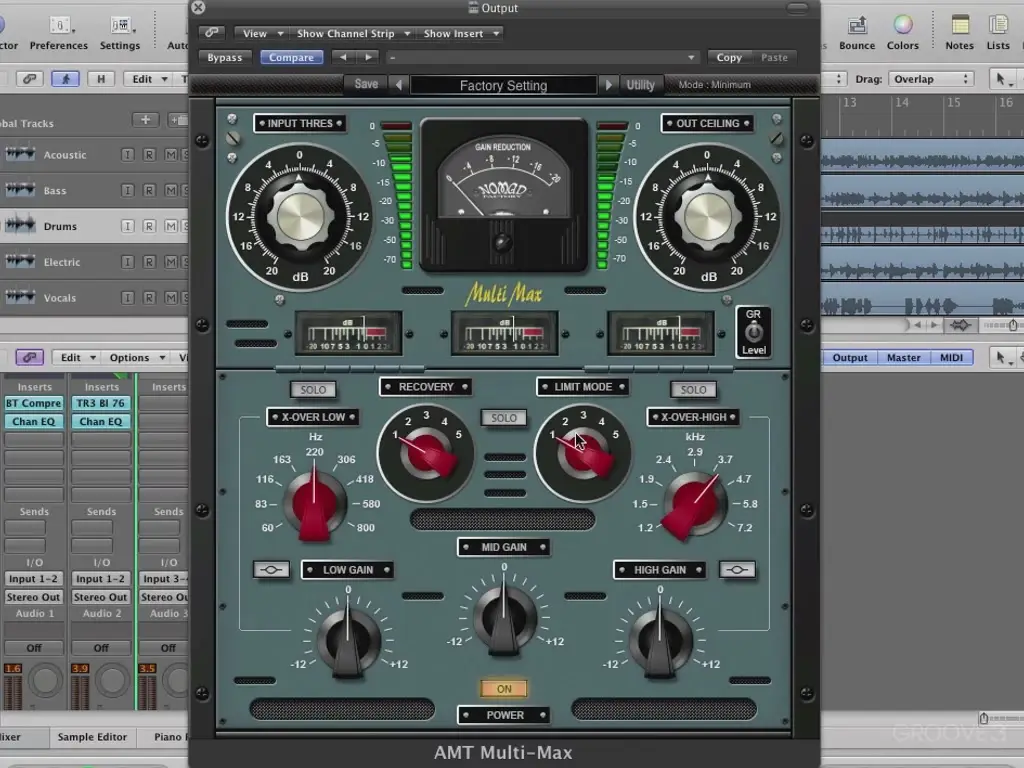Copy the plugin settings

729,57
